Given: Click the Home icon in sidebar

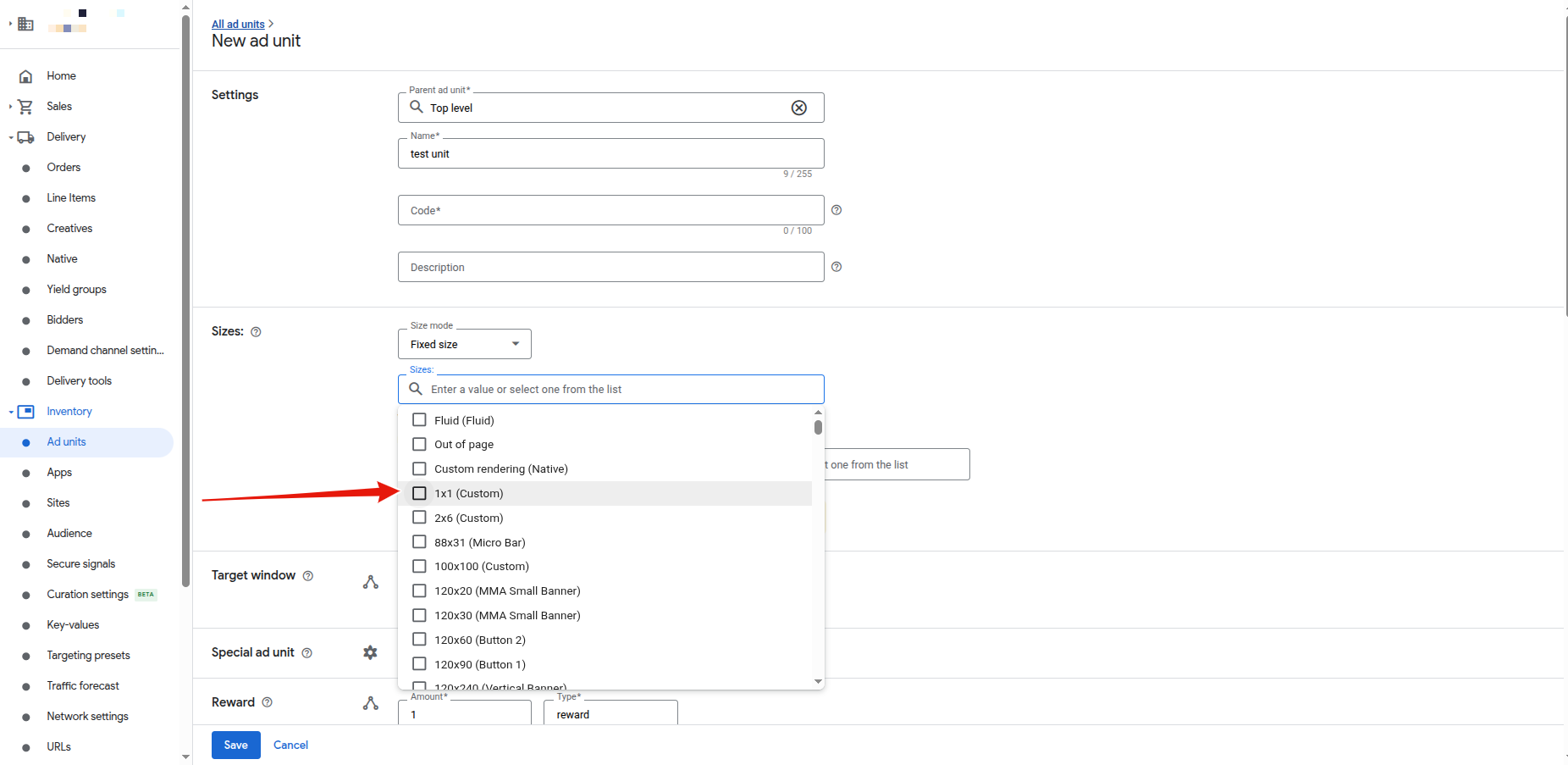Looking at the screenshot, I should point(26,76).
